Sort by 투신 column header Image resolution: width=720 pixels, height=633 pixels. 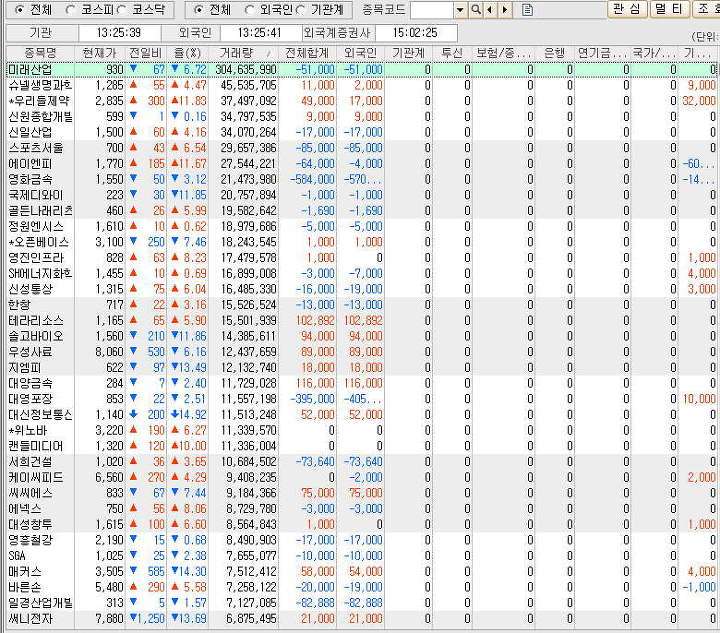tap(452, 53)
